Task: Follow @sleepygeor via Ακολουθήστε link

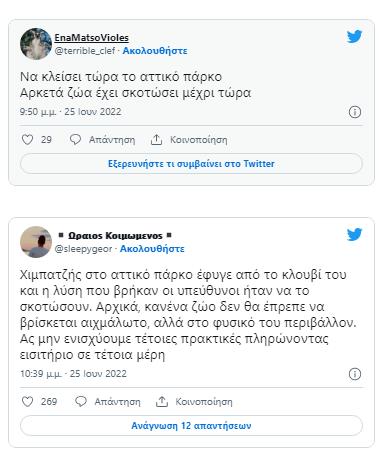Action: coord(152,249)
